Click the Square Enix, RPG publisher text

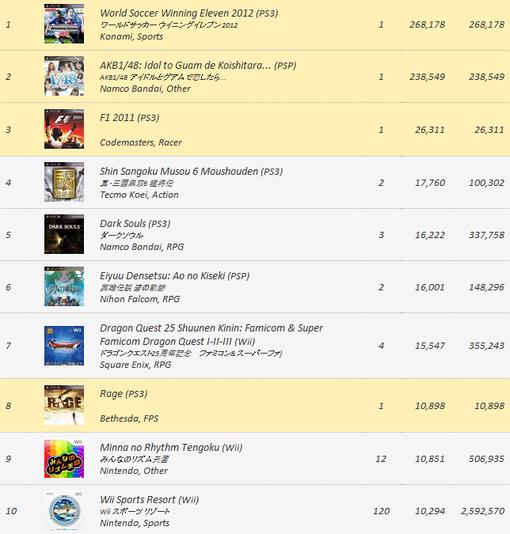click(x=136, y=365)
